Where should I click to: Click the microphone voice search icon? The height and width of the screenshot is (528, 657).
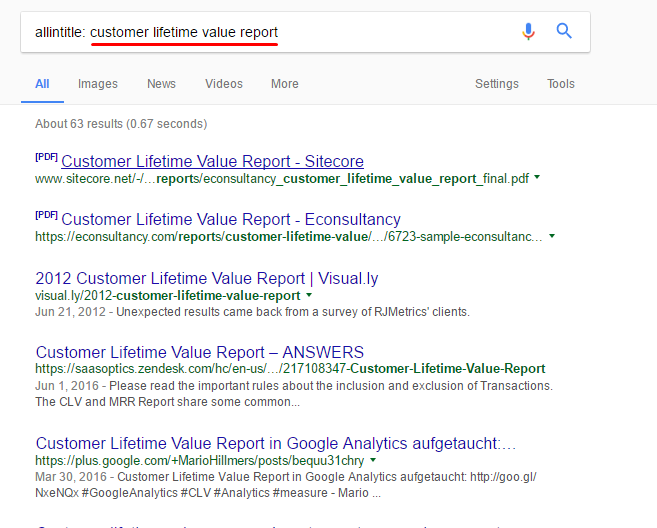(528, 31)
